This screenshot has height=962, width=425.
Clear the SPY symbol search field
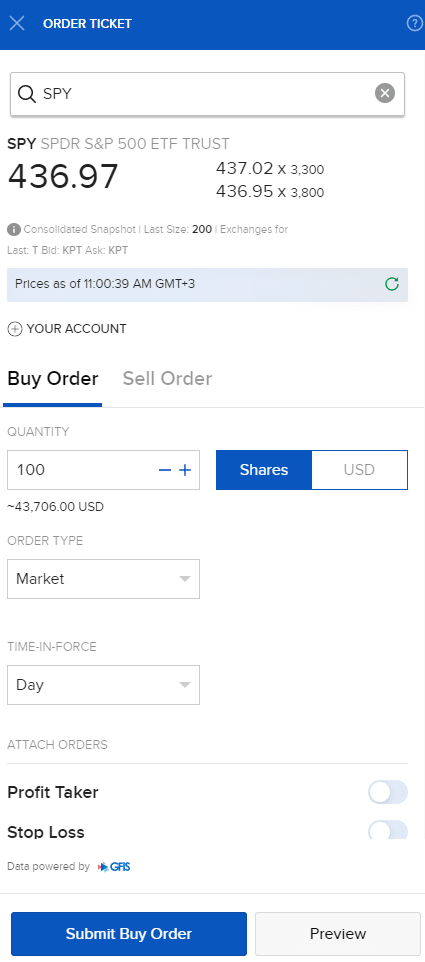(385, 93)
